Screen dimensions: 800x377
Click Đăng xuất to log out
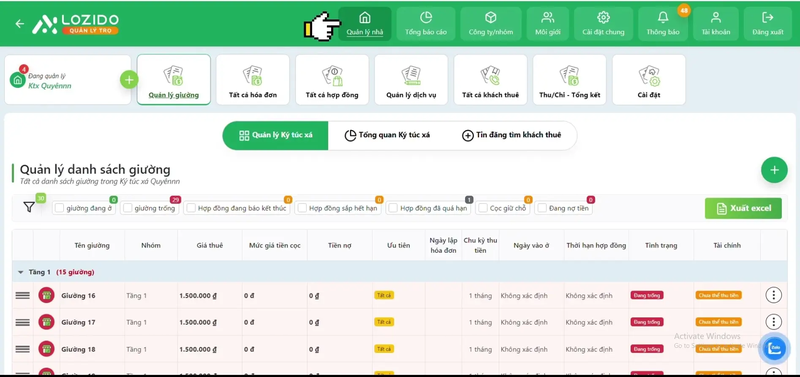768,24
